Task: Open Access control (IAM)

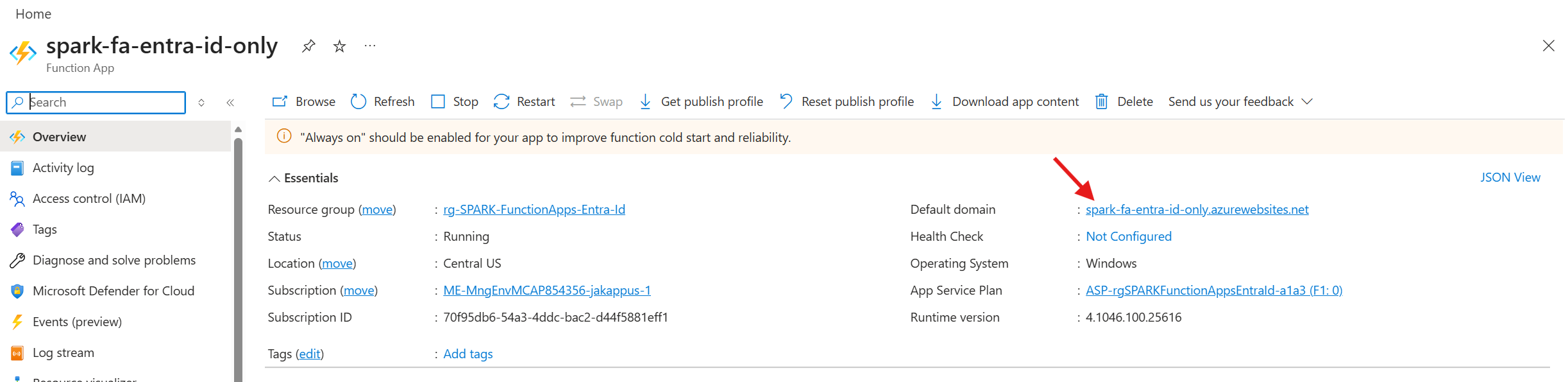Action: [89, 199]
